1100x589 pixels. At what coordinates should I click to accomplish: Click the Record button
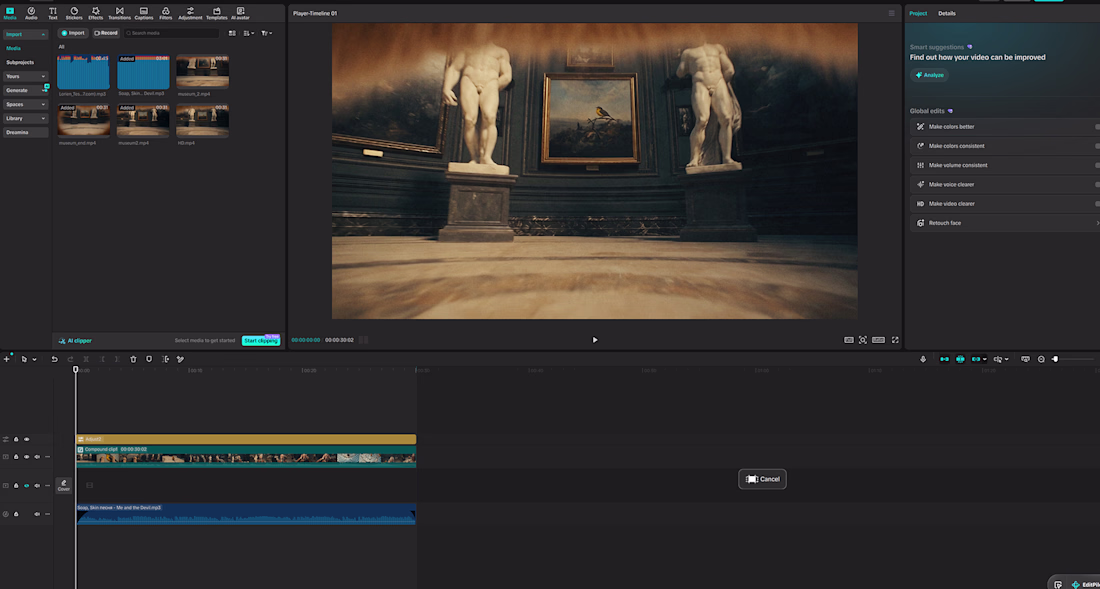coord(106,33)
